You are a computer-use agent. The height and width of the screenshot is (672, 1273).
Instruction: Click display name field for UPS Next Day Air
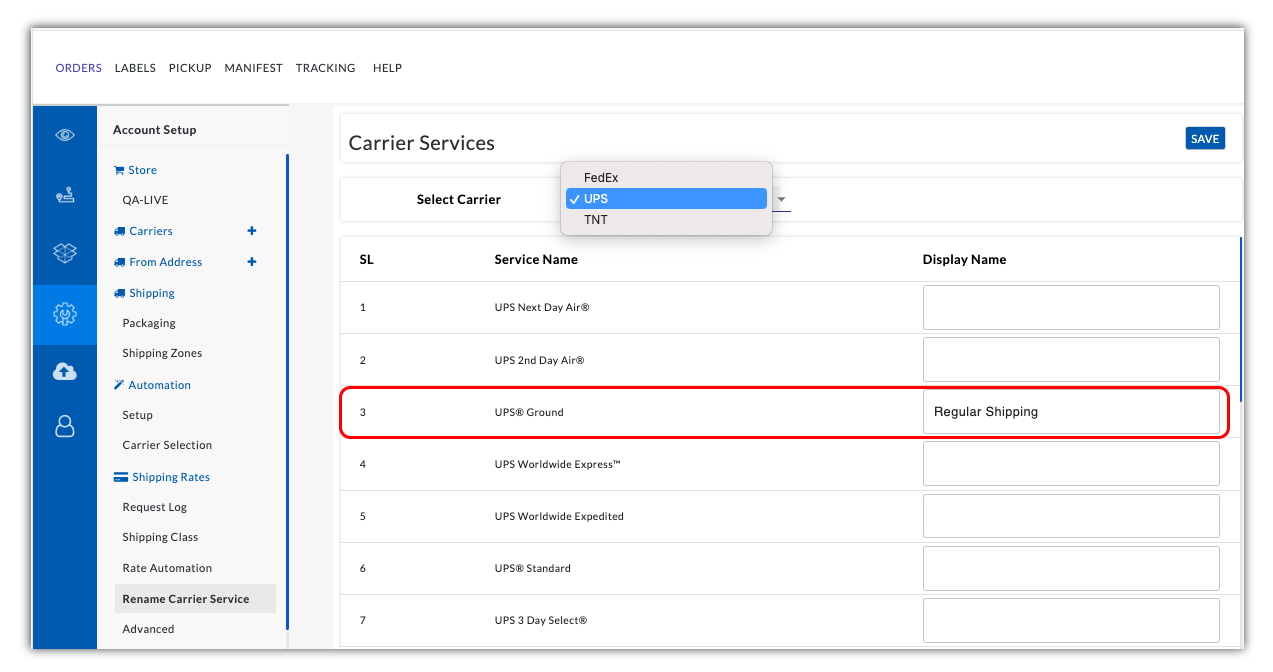click(x=1071, y=307)
